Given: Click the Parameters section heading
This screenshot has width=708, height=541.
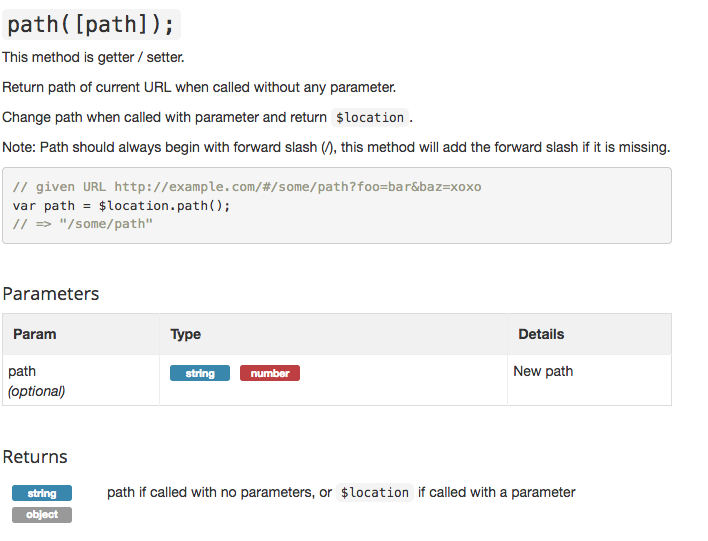Looking at the screenshot, I should [x=51, y=294].
